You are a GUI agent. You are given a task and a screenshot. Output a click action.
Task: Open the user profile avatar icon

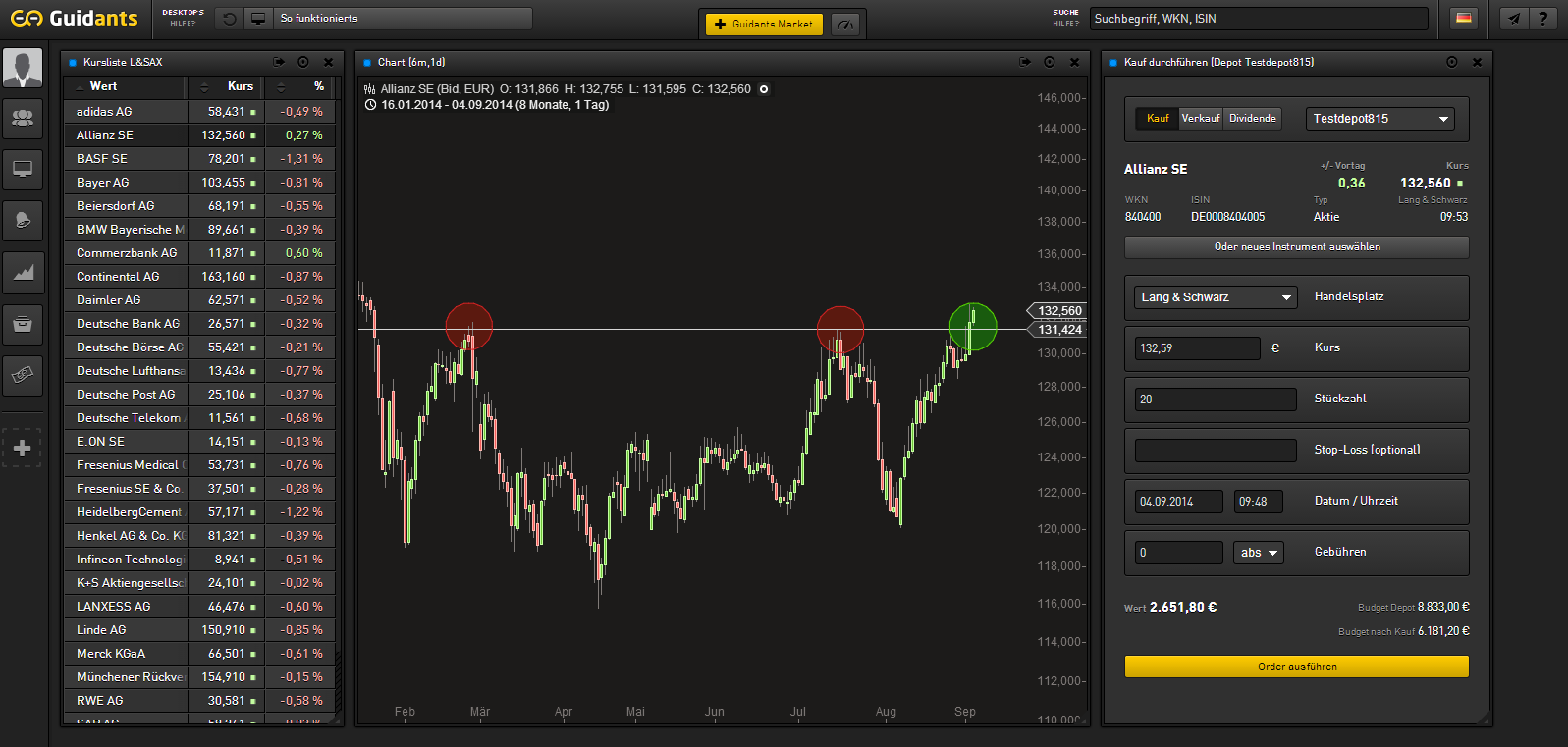coord(23,68)
